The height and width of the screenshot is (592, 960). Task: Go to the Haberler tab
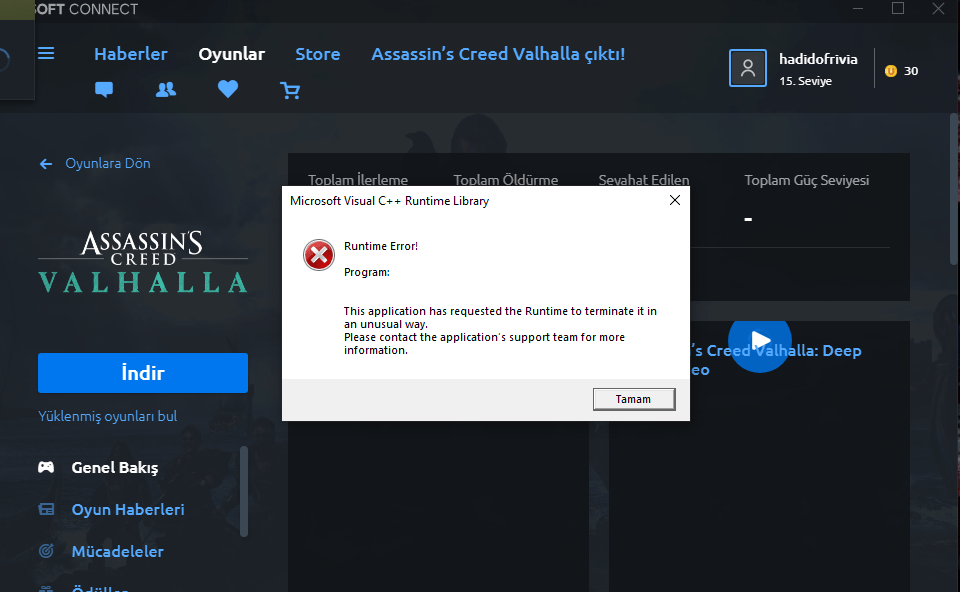(130, 54)
